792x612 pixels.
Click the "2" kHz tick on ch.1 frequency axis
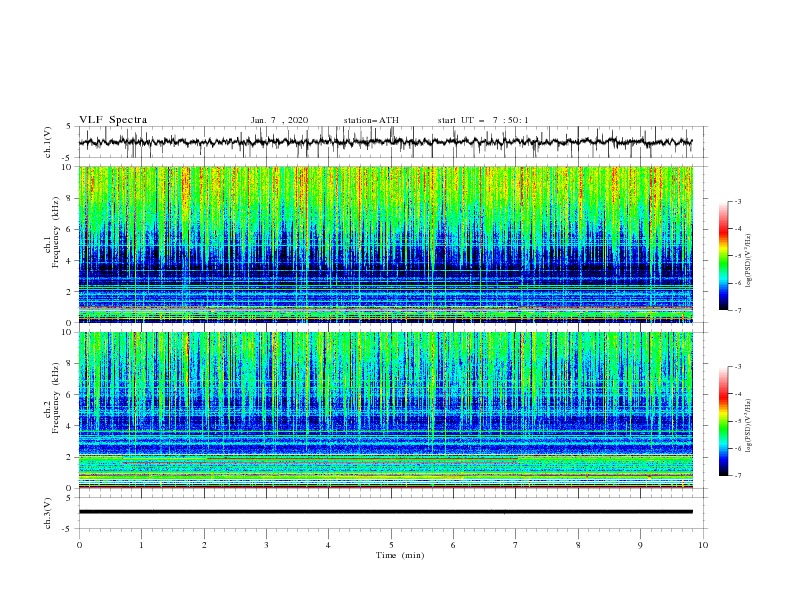[70, 292]
